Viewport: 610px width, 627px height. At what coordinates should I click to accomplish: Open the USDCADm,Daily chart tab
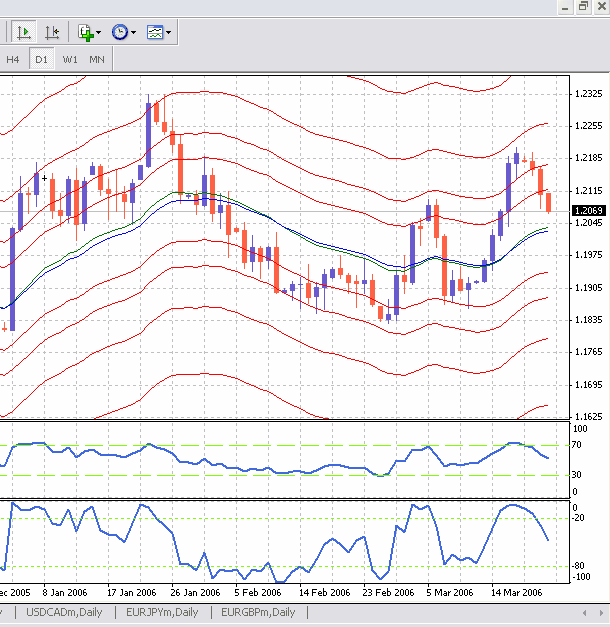tap(65, 612)
